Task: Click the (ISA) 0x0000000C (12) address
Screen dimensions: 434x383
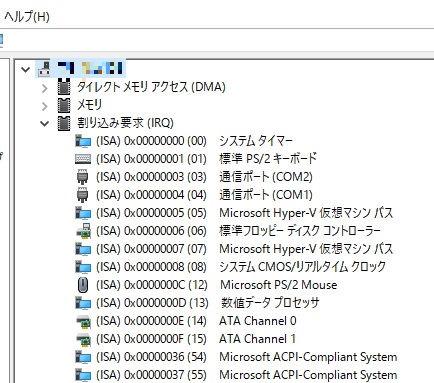Action: coord(152,285)
